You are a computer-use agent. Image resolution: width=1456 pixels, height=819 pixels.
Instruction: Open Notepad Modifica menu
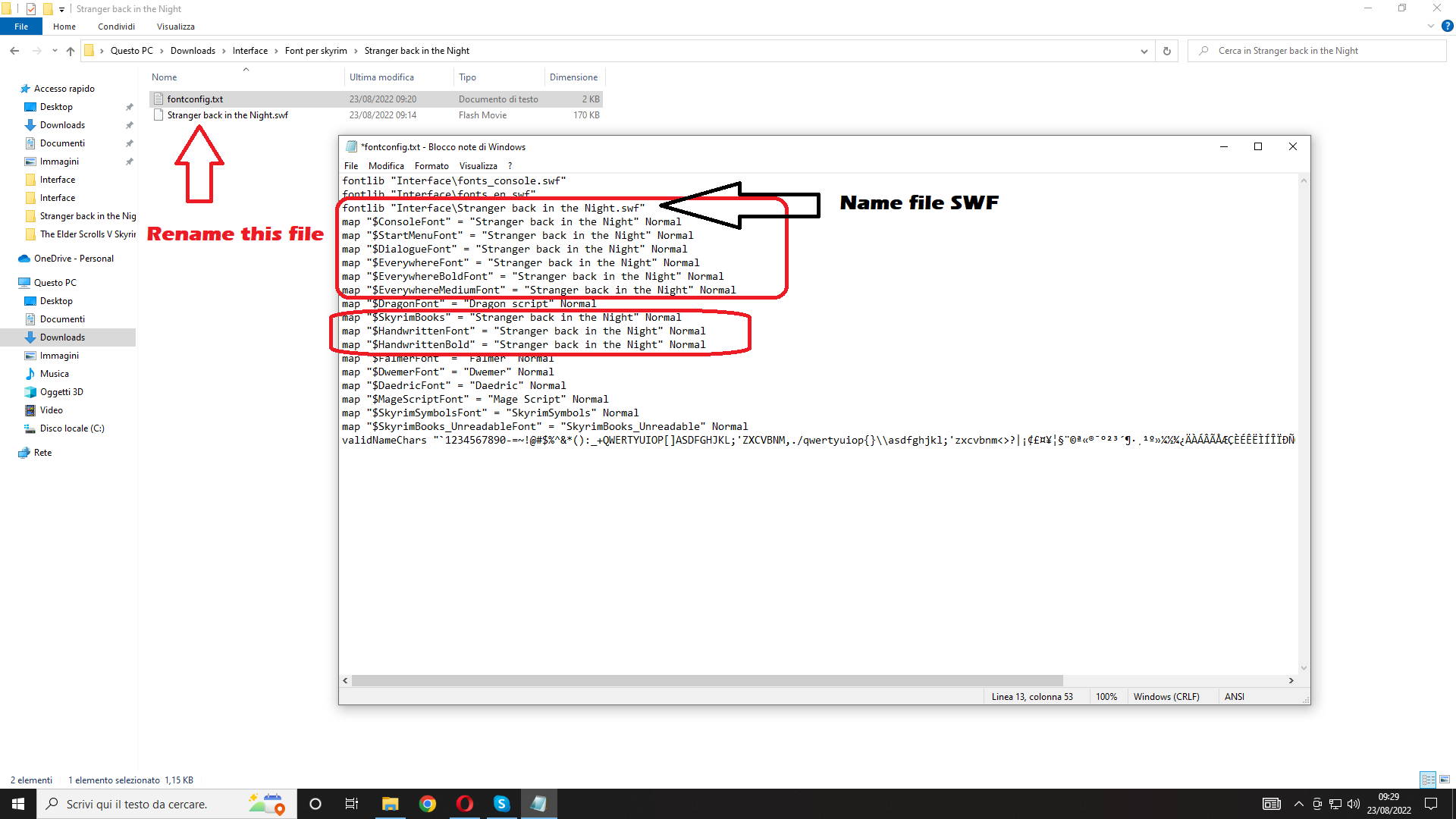click(386, 166)
